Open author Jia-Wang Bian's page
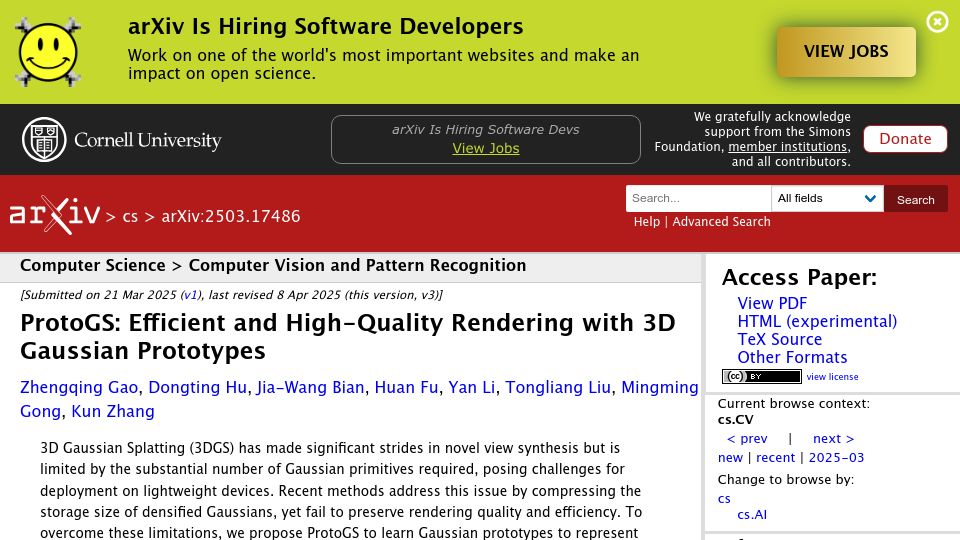960x540 pixels. pyautogui.click(x=310, y=387)
